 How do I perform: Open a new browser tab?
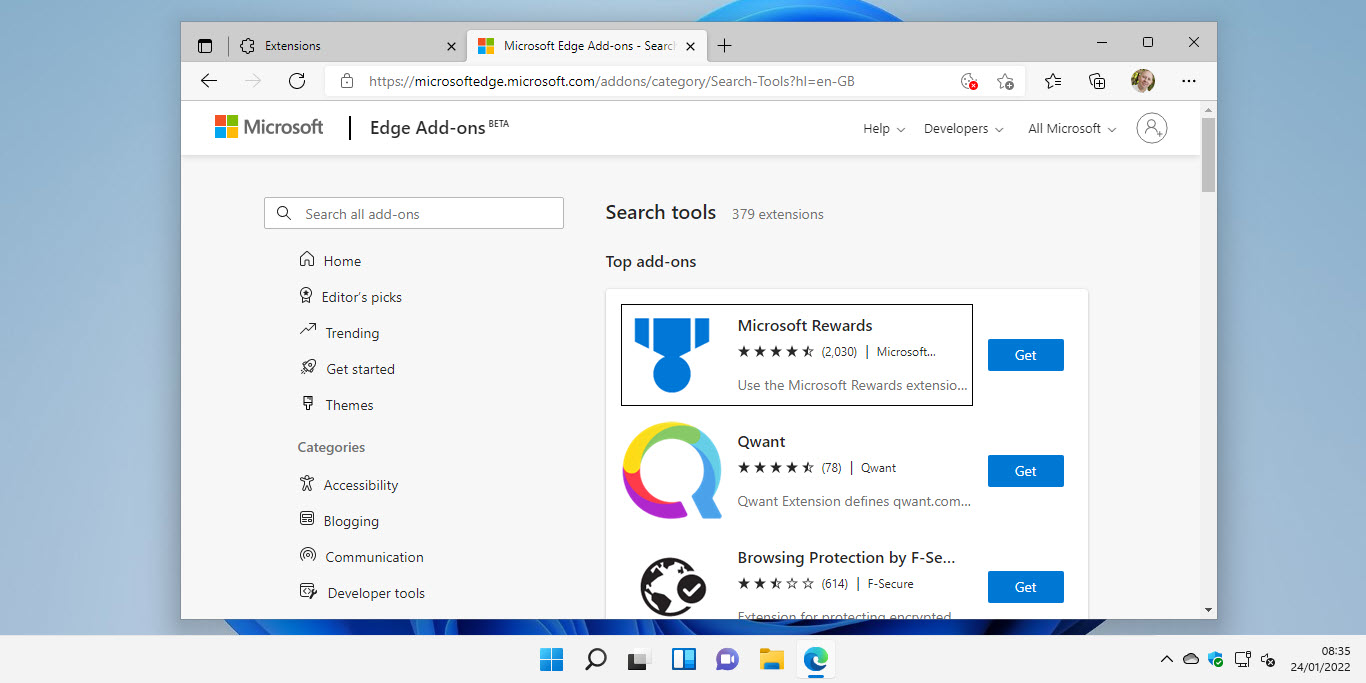click(x=724, y=45)
